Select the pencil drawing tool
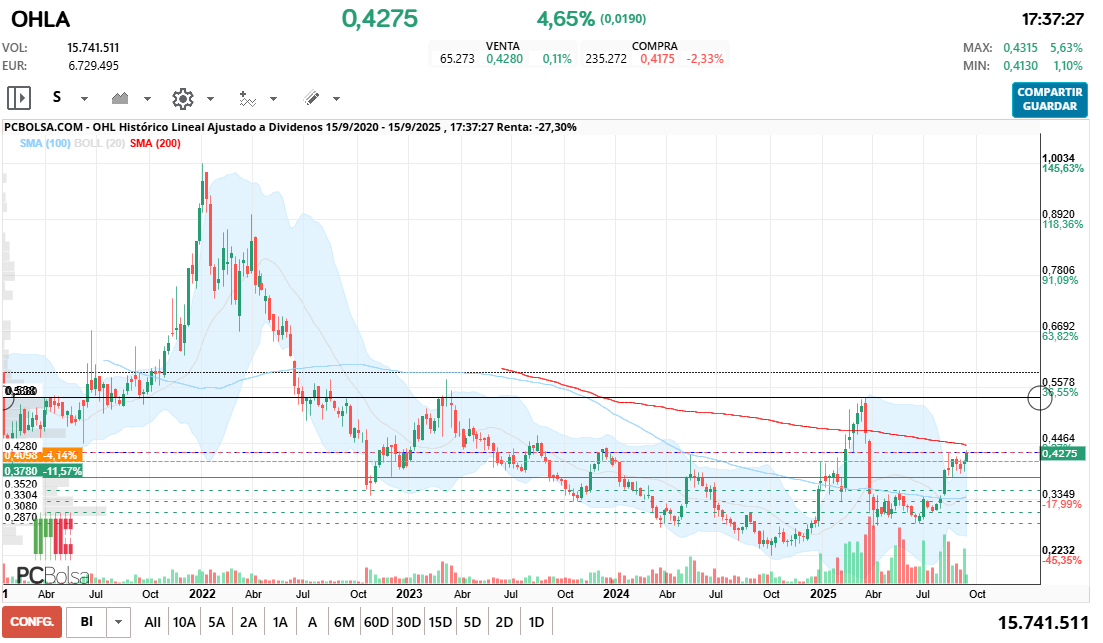1103x643 pixels. 312,98
